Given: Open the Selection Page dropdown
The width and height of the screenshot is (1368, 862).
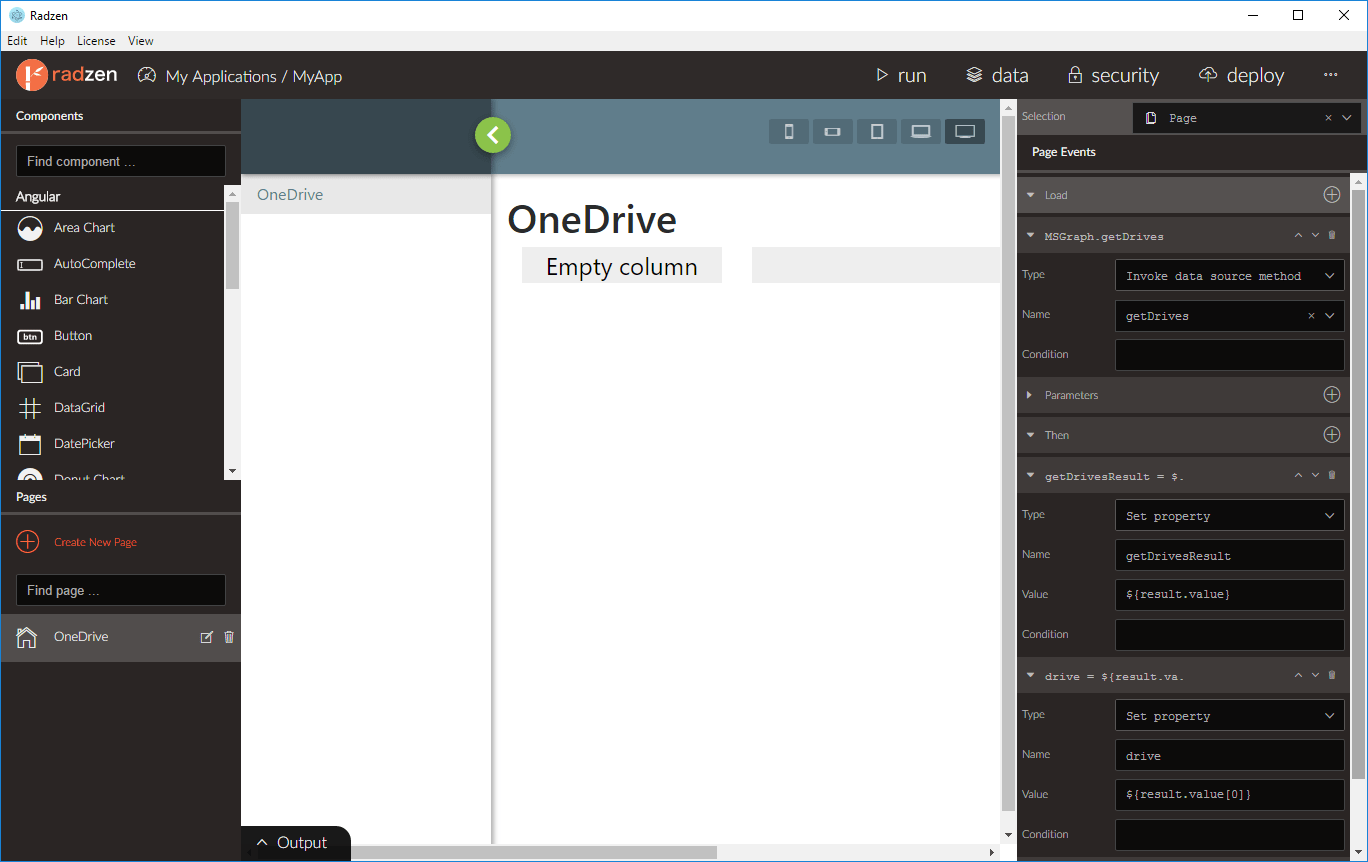Looking at the screenshot, I should coord(1346,118).
